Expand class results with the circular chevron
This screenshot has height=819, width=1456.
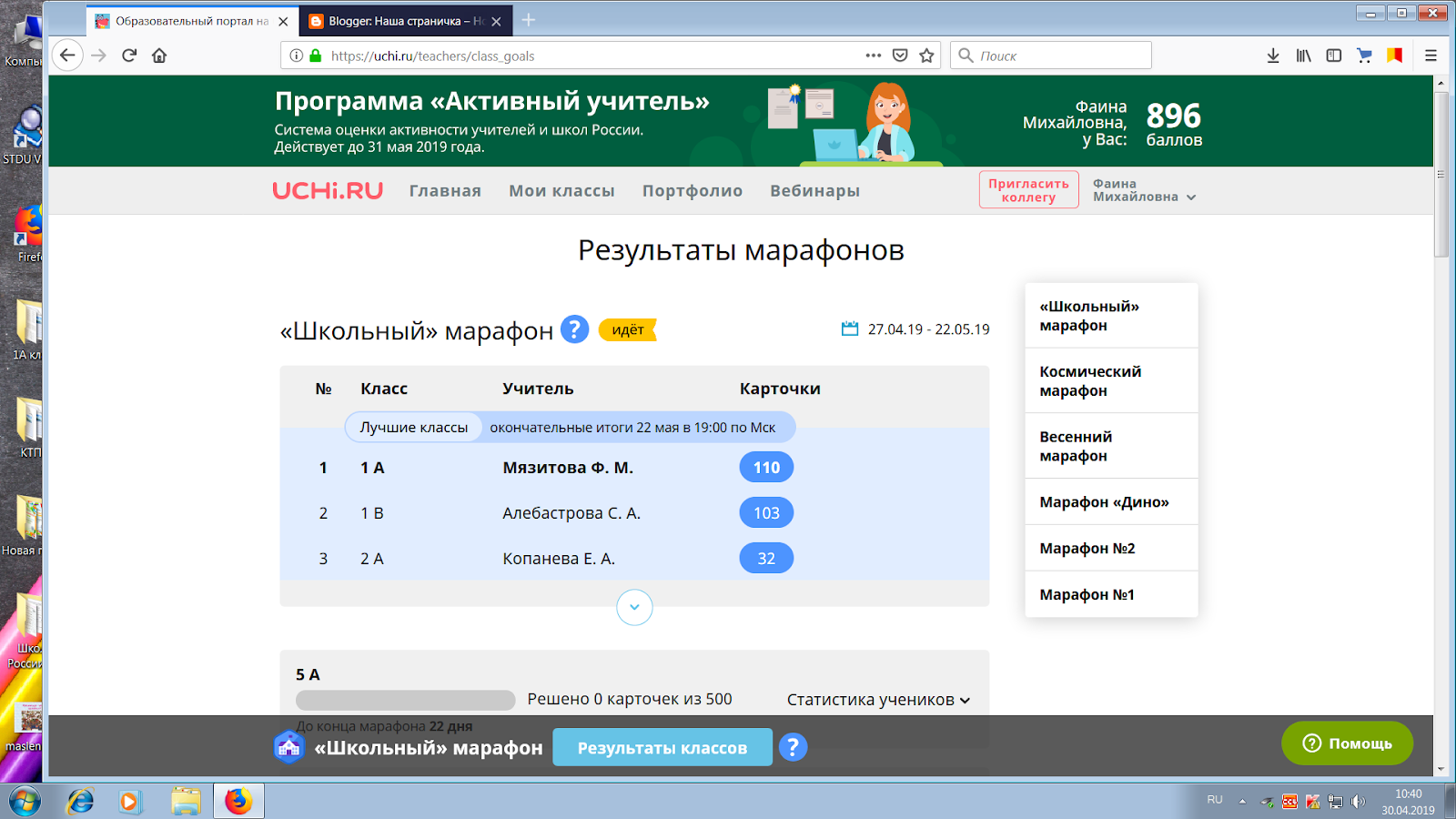click(634, 607)
